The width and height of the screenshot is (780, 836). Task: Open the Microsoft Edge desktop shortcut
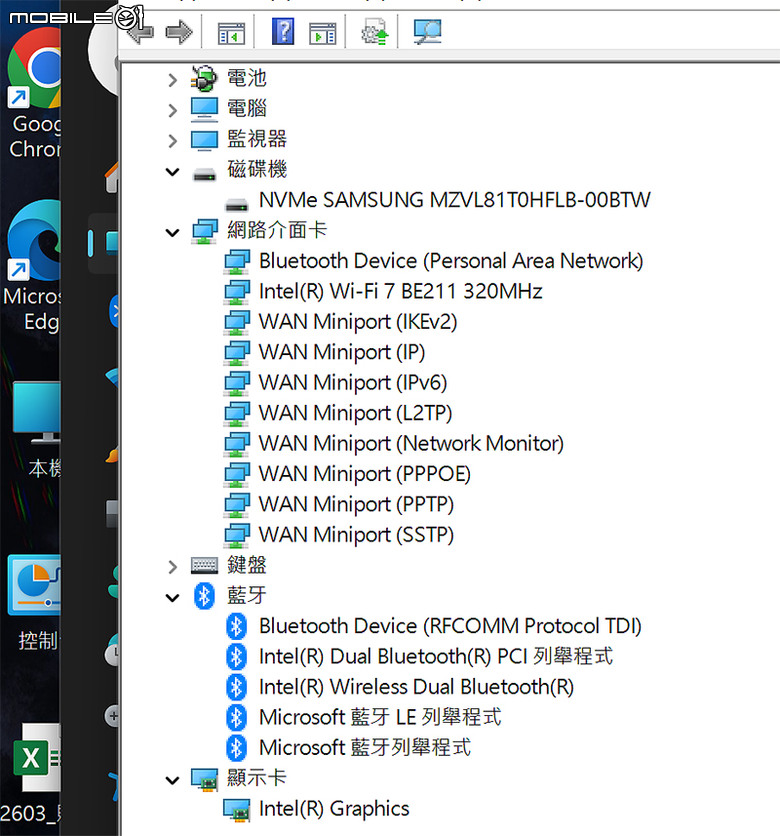pos(33,267)
